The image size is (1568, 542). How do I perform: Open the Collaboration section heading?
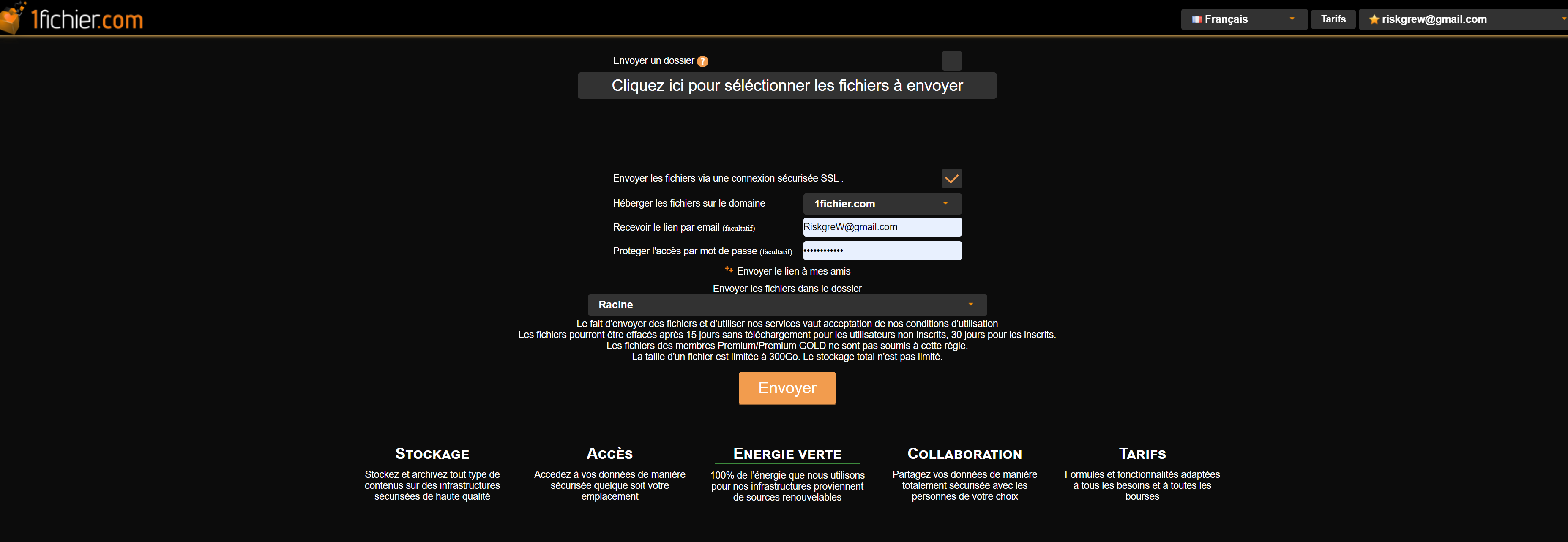pyautogui.click(x=964, y=454)
